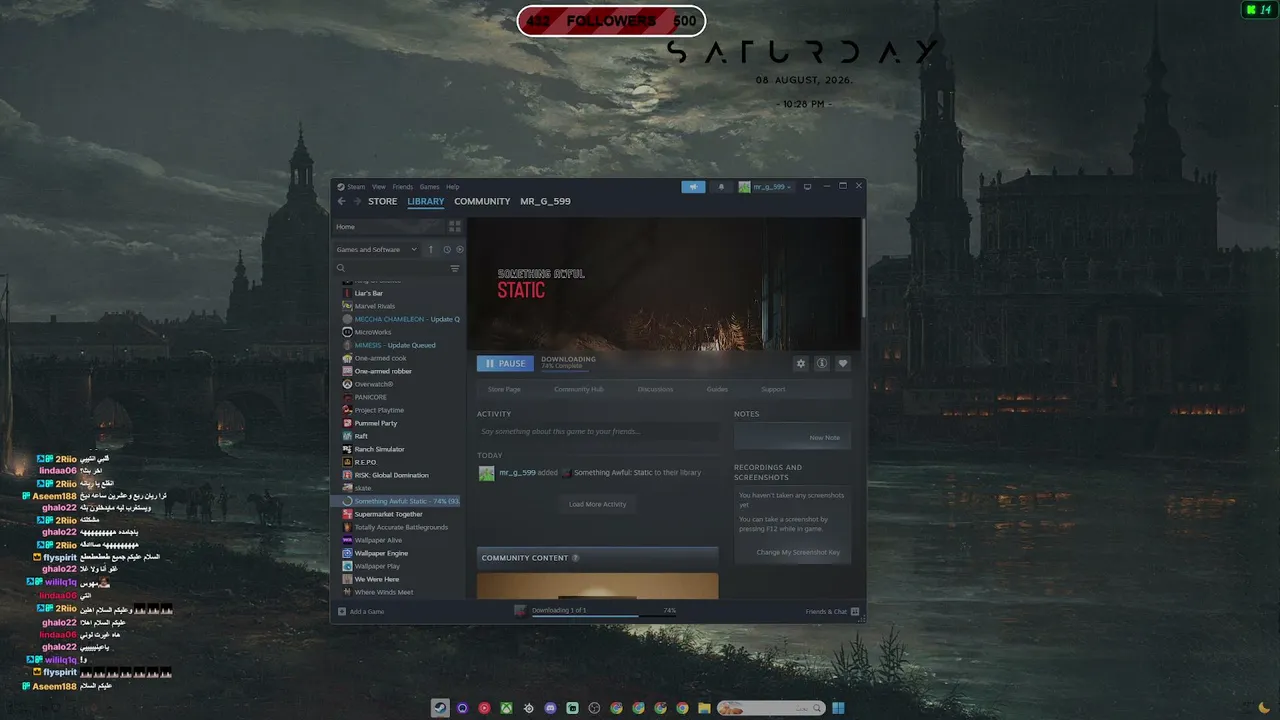This screenshot has height=720, width=1280.
Task: Show game info with the info icon
Action: coord(822,364)
